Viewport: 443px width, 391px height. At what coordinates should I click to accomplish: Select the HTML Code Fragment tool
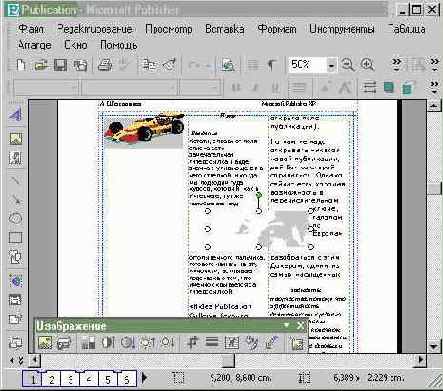coord(15,319)
